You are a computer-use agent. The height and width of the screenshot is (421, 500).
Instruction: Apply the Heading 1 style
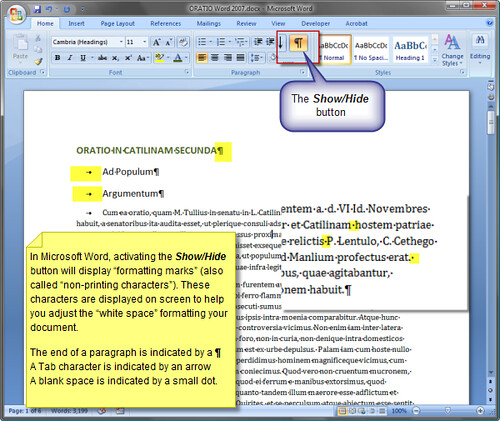tap(410, 50)
